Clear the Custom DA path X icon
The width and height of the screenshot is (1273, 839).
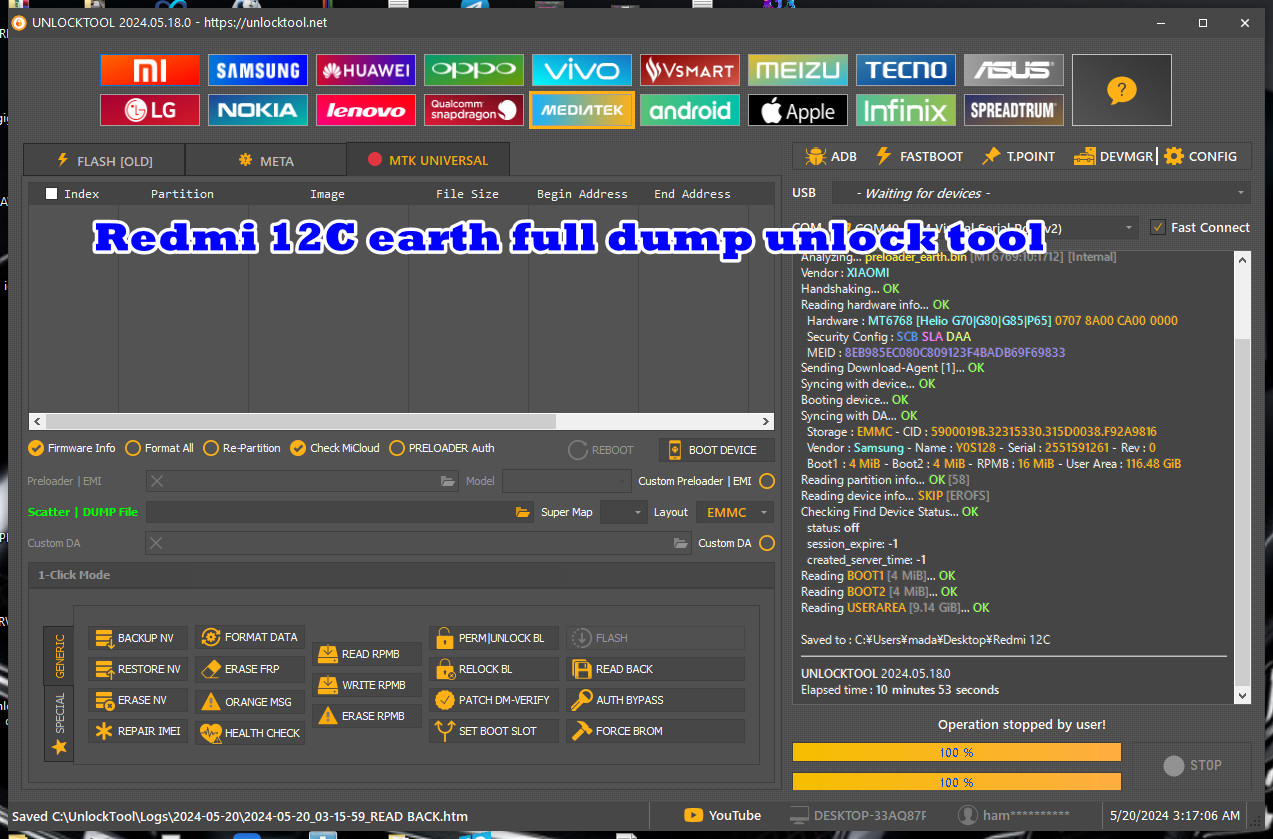tap(157, 543)
